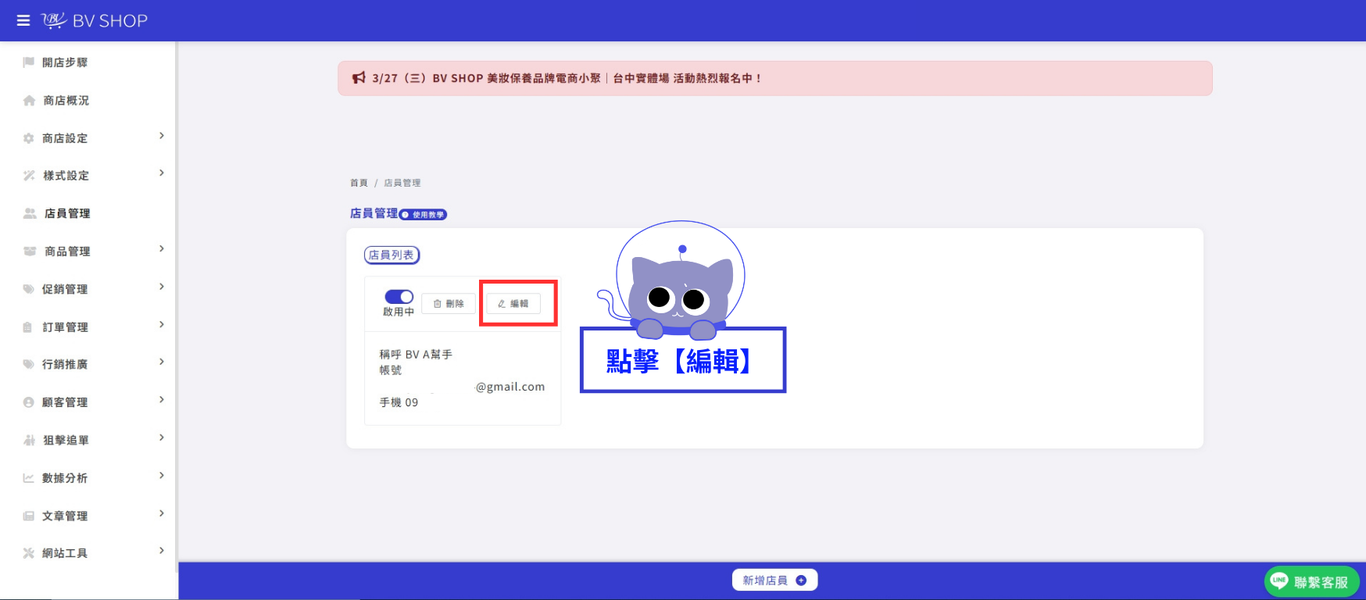
Task: Click the home icon beside 商店概況
Action: tap(29, 101)
